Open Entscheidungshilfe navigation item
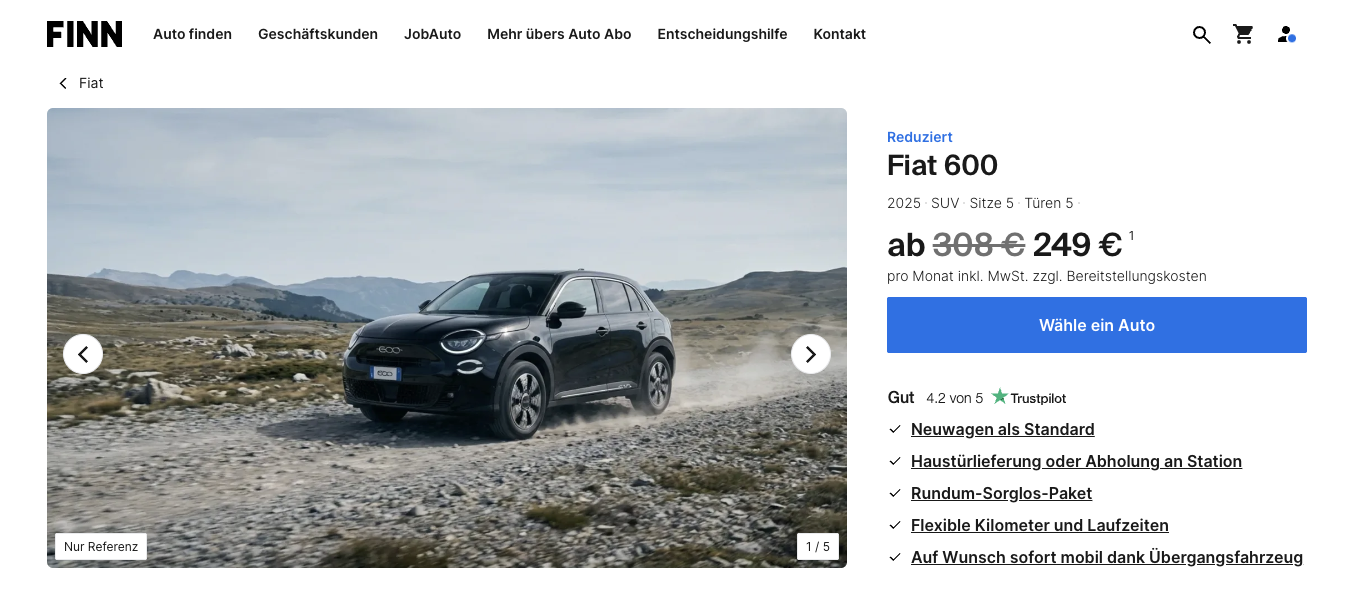The width and height of the screenshot is (1362, 592). (x=722, y=34)
